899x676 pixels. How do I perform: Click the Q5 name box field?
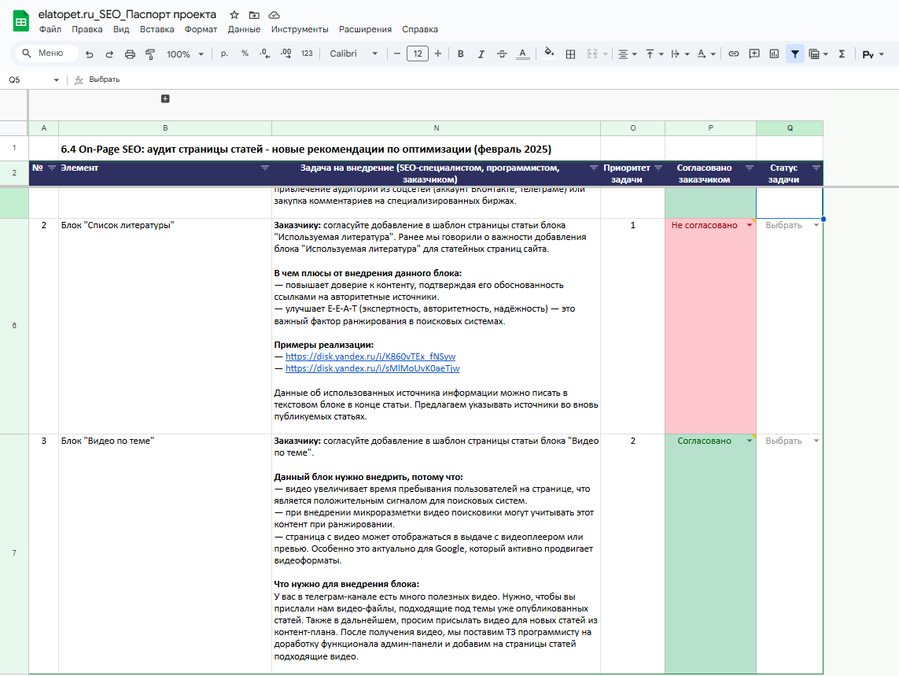[30, 79]
